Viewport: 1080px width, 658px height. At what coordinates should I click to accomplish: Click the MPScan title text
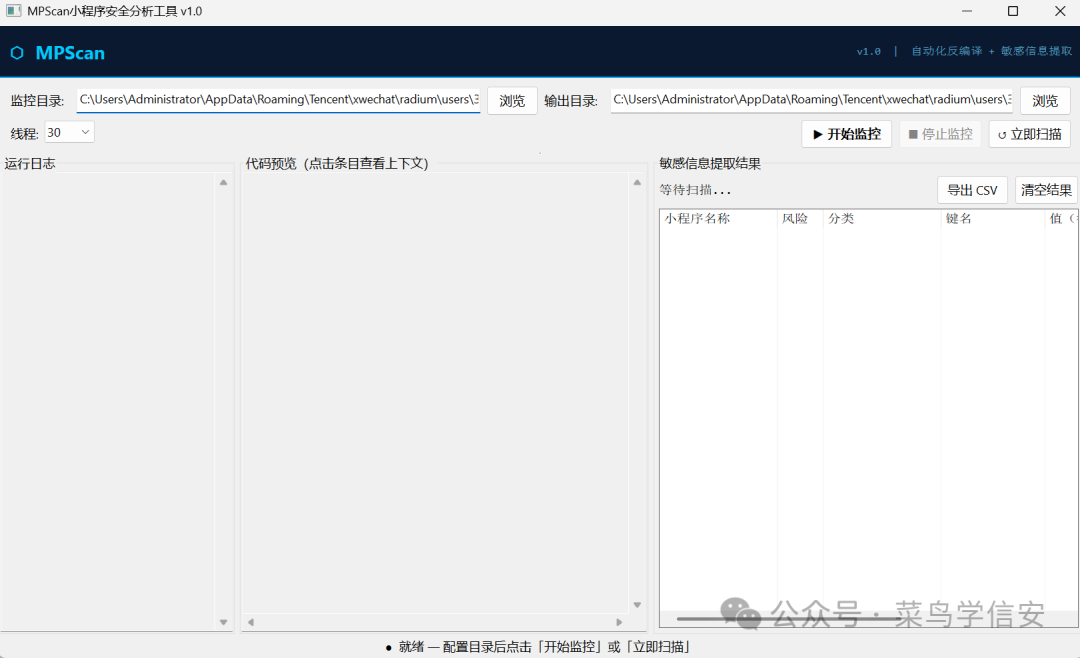(x=70, y=53)
